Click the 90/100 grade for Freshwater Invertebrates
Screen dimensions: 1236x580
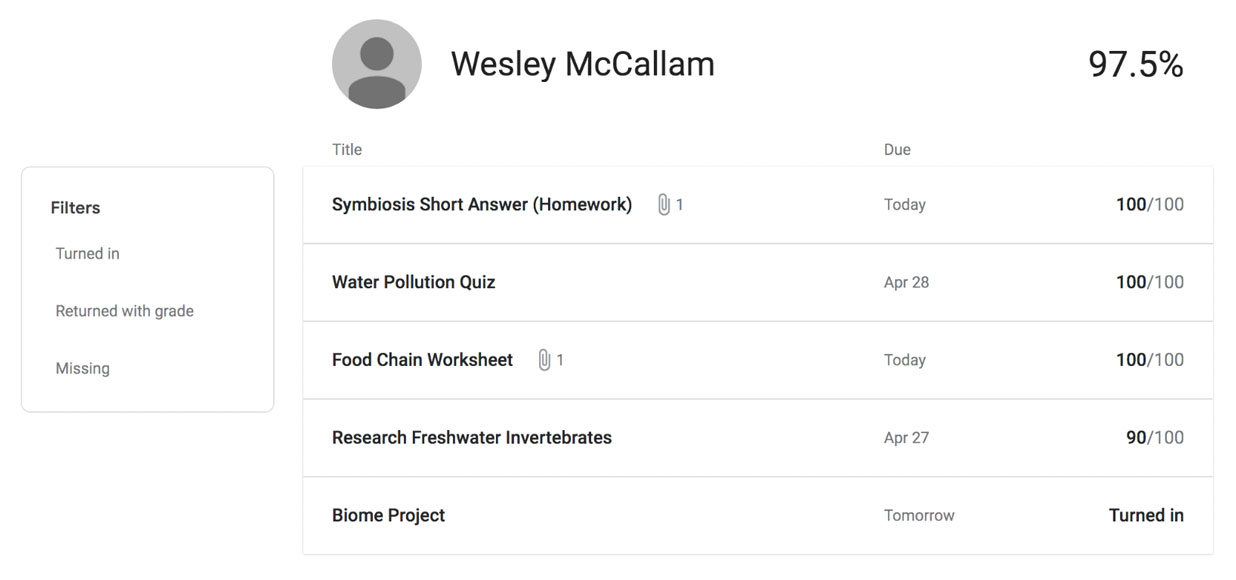click(x=1154, y=438)
